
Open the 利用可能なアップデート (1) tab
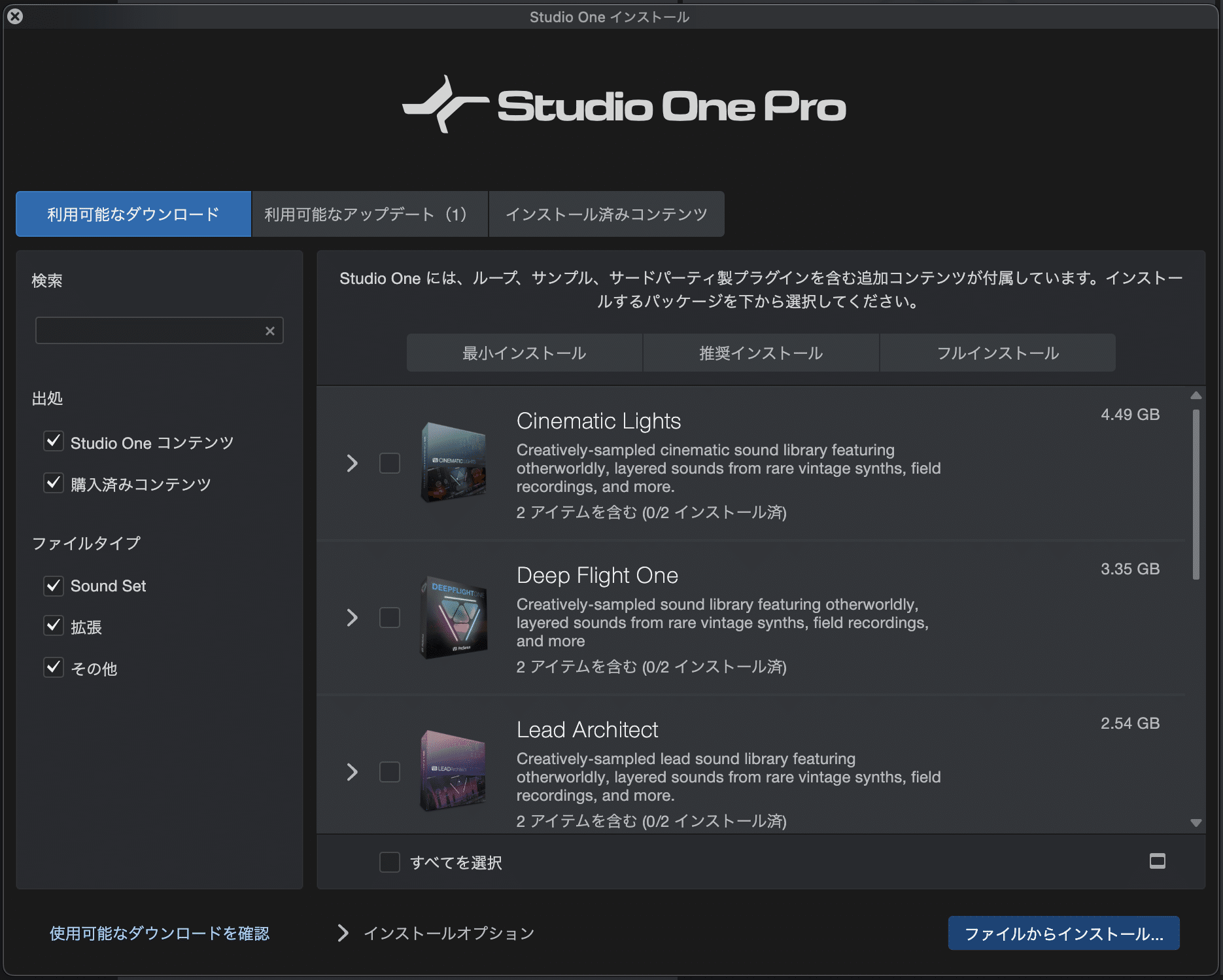370,214
